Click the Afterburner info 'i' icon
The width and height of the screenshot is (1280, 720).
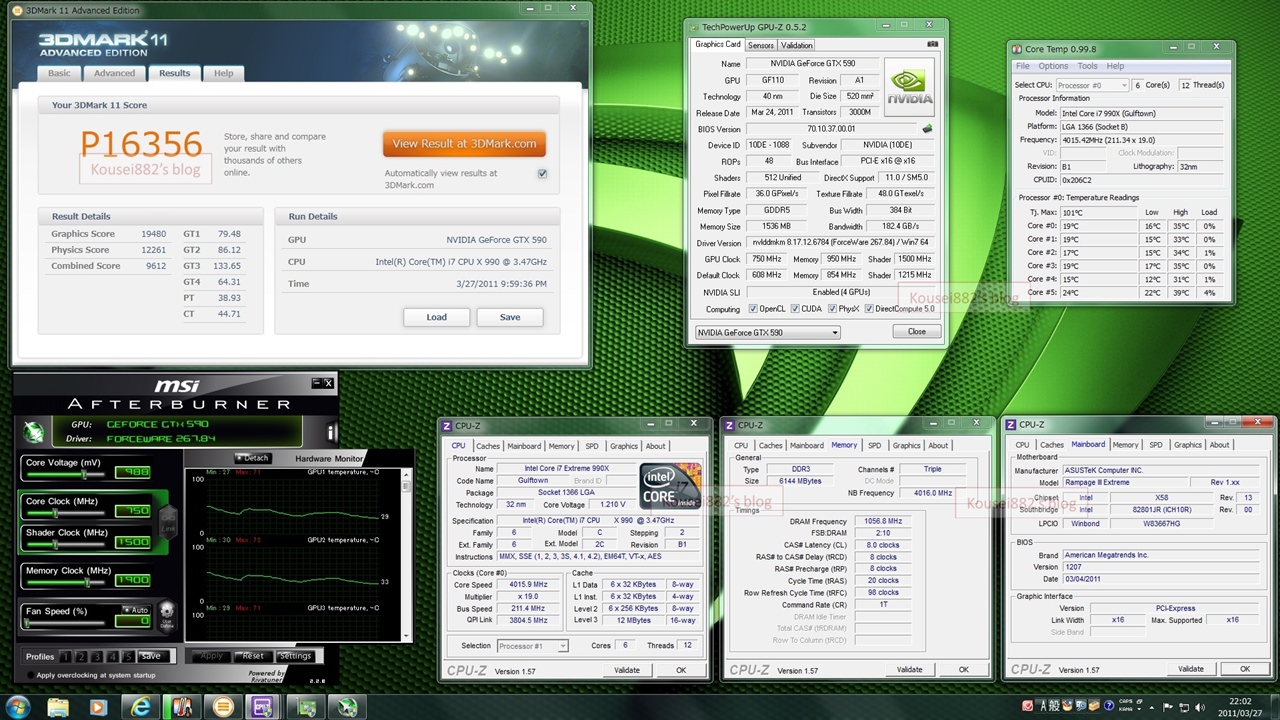[x=331, y=432]
